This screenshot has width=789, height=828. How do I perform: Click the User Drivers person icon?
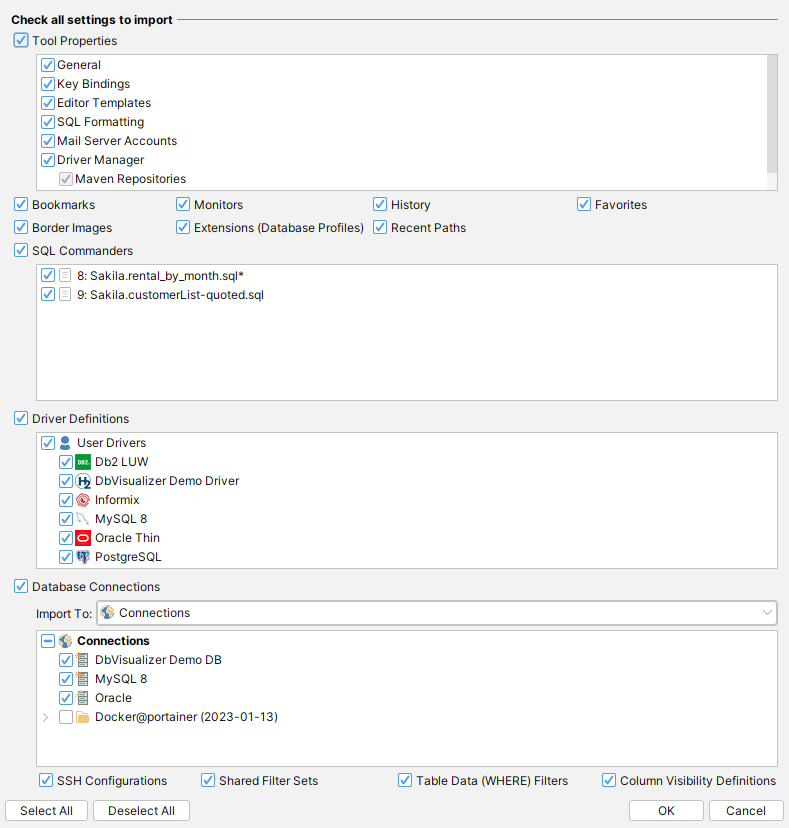(65, 443)
